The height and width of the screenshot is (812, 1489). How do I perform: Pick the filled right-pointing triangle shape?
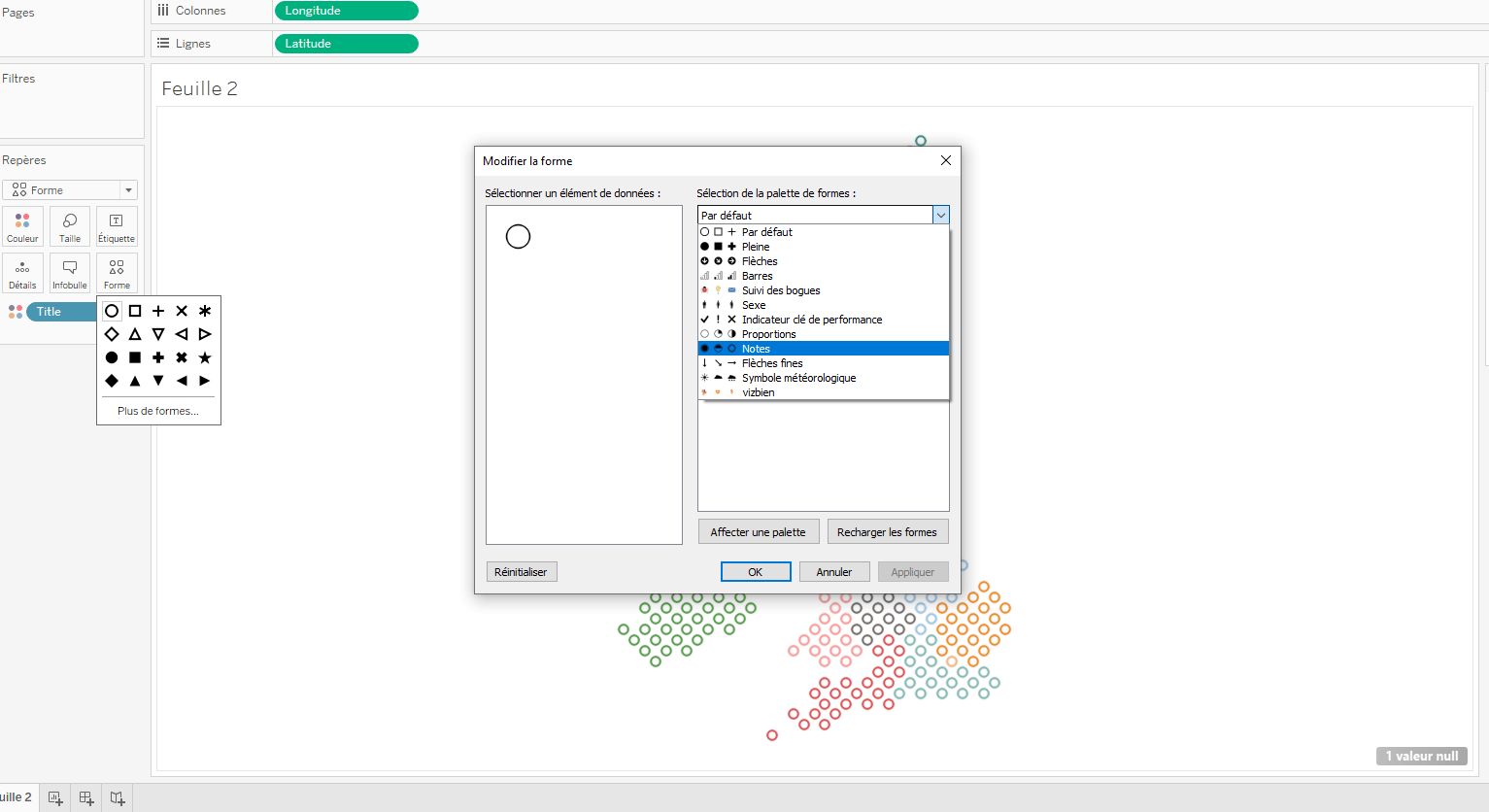point(205,381)
